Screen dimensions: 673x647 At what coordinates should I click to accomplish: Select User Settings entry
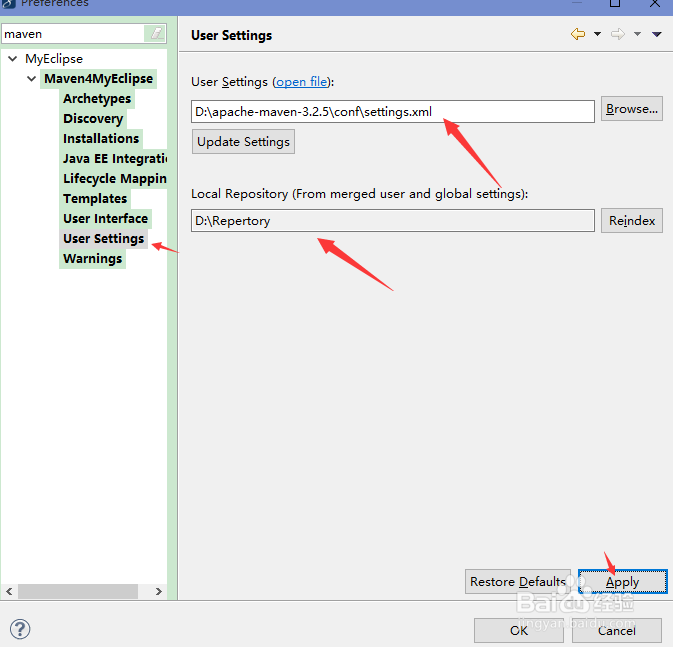pyautogui.click(x=103, y=238)
